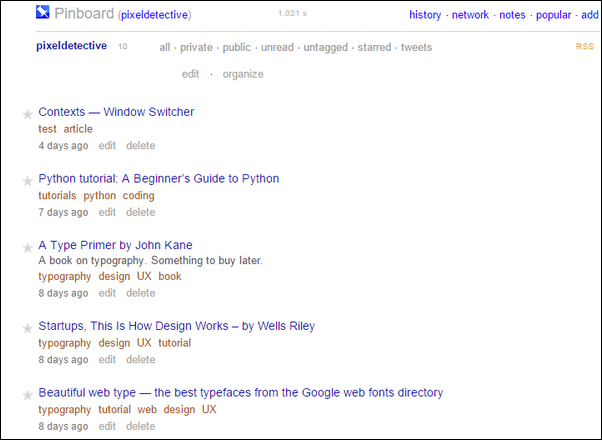Click the Pinboard site title
Screen dimensions: 602x440
click(84, 13)
